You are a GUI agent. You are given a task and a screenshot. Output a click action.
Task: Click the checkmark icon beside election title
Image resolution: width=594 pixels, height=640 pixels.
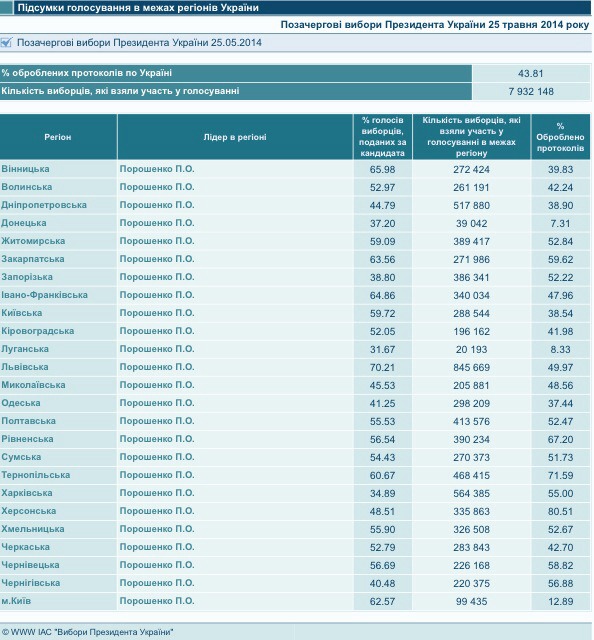[x=7, y=42]
